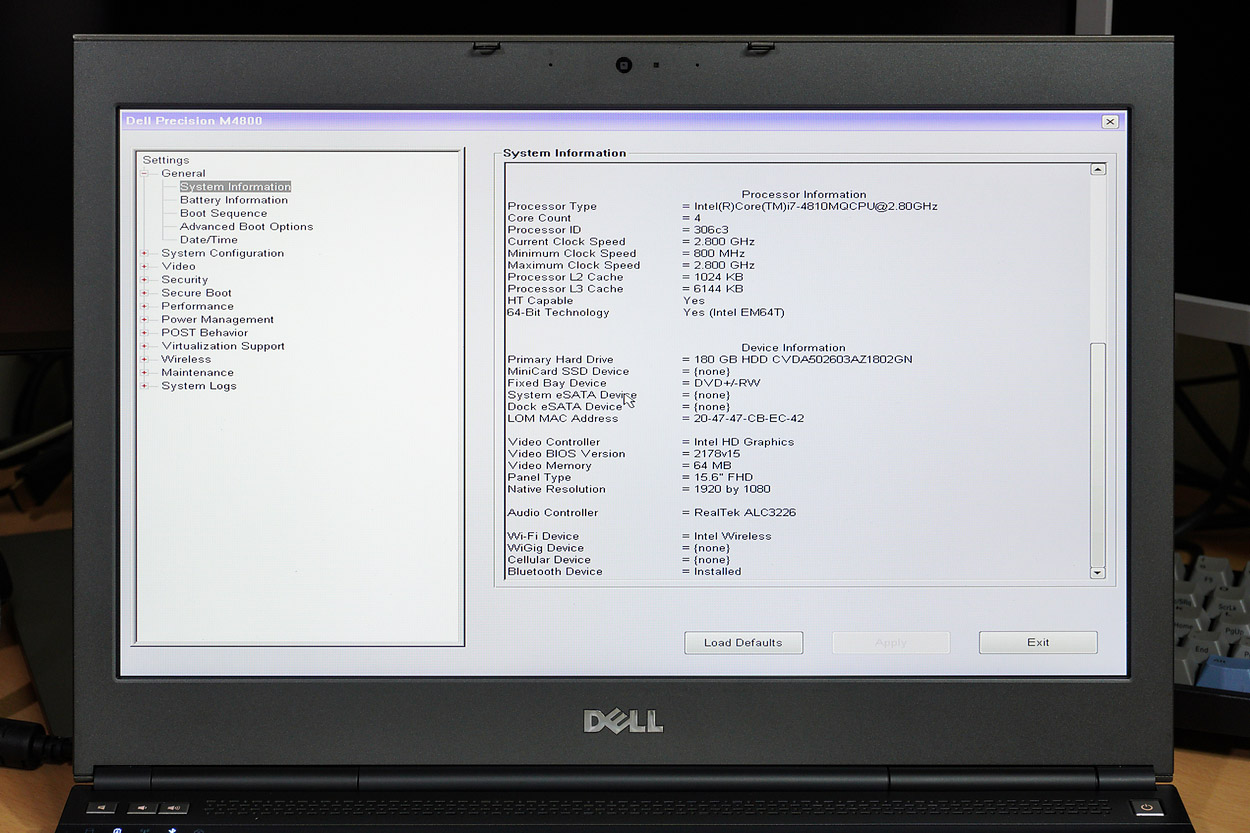Click Panel Type value 15.6" FHD
The height and width of the screenshot is (833, 1250).
[x=724, y=478]
